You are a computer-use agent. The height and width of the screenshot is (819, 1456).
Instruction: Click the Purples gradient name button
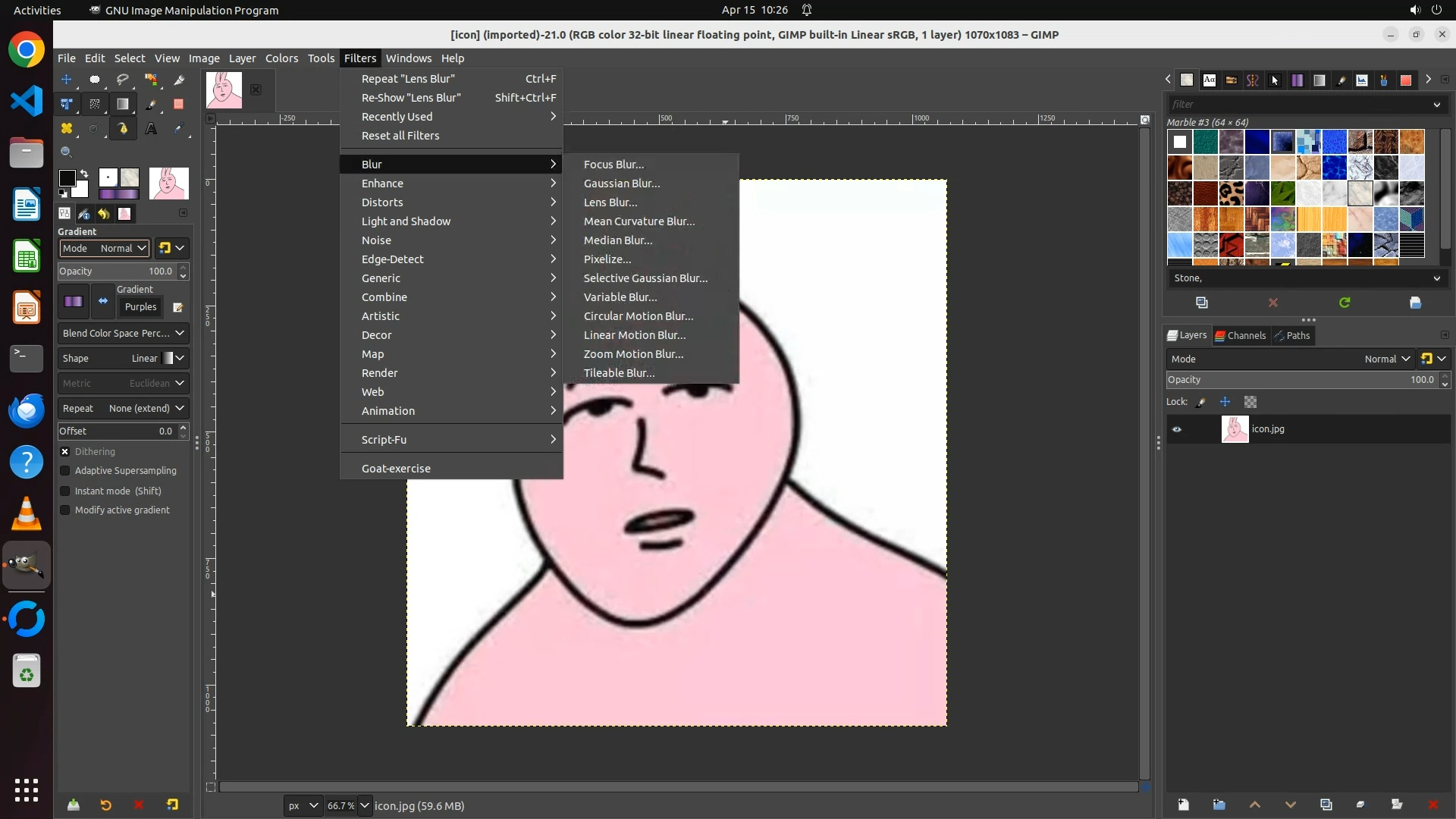[140, 307]
